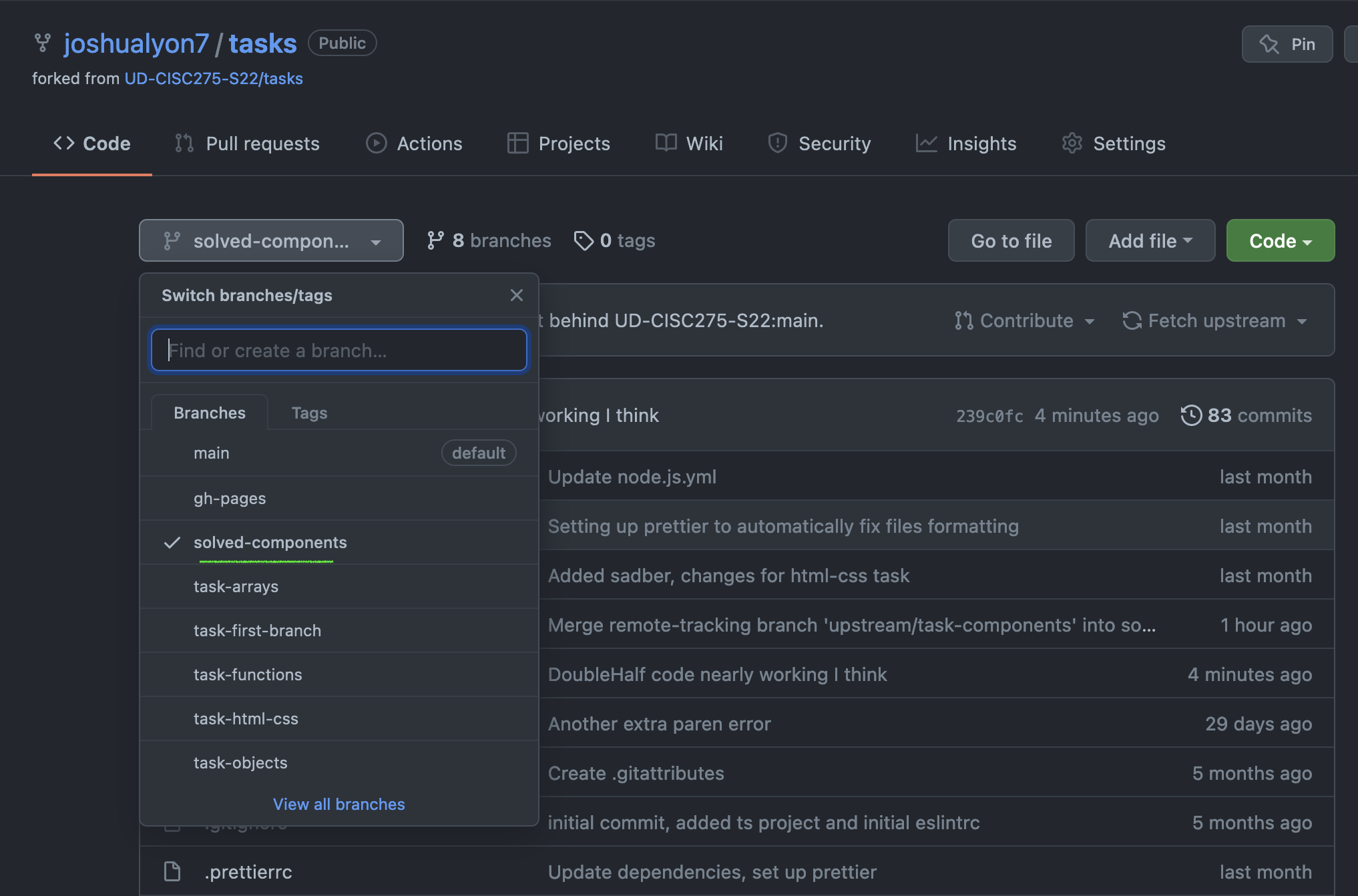Open the Merge remote-tracking branch commit message
1358x896 pixels.
coord(852,625)
